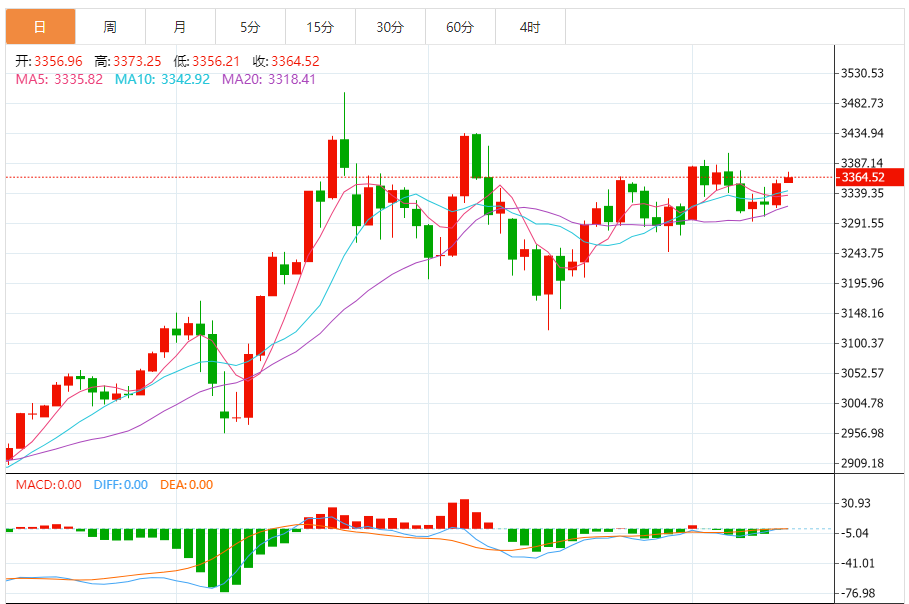The image size is (909, 604).
Task: Click the DIFF:0.00 indicator label
Action: pyautogui.click(x=121, y=485)
